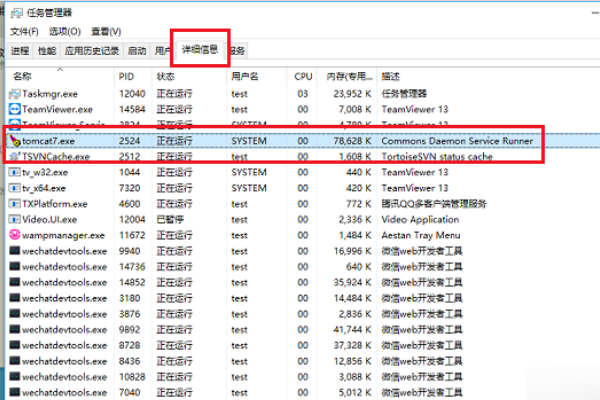
Task: Switch to the 启动 tab
Action: (137, 51)
